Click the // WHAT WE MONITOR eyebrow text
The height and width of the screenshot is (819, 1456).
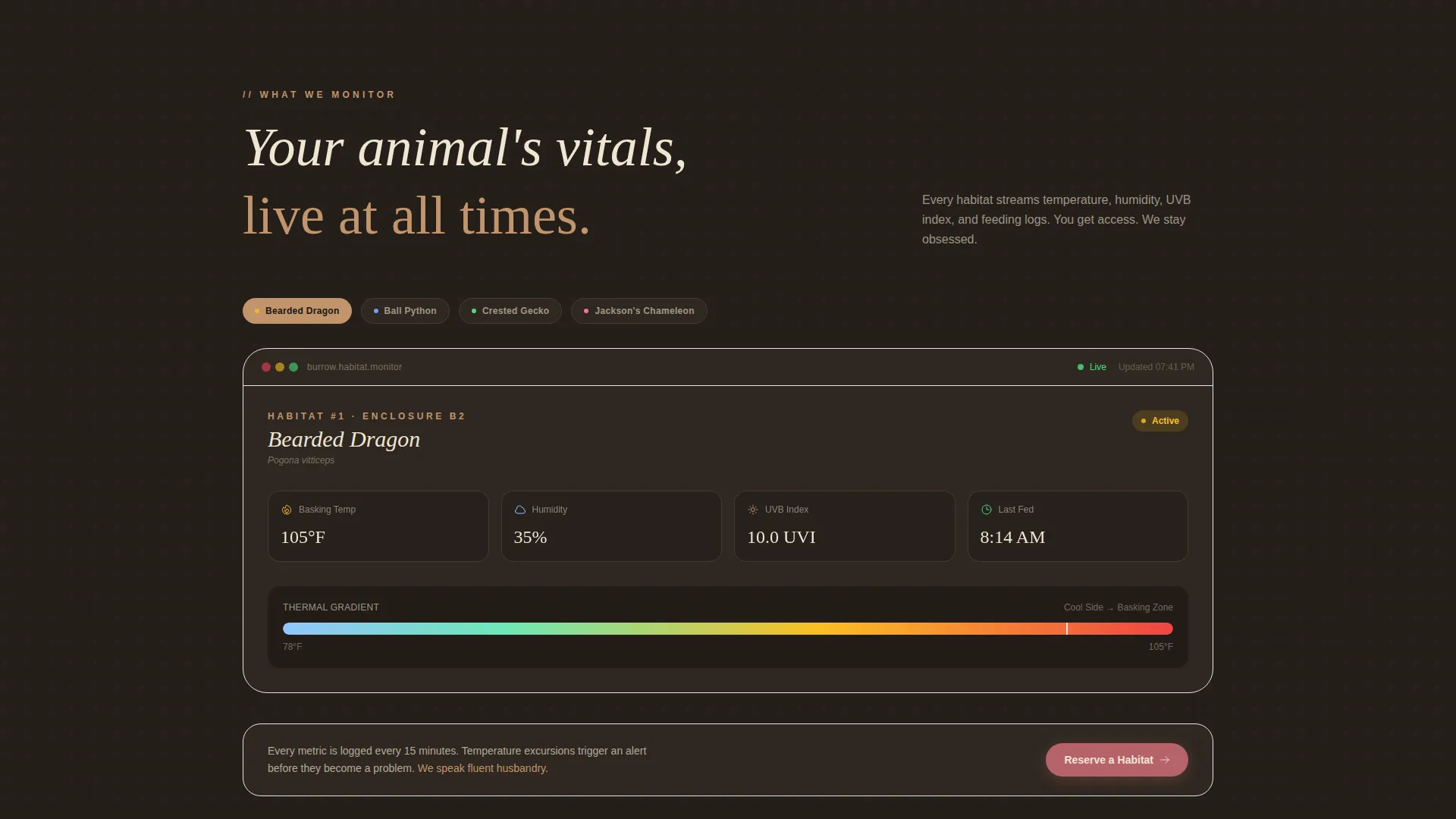[318, 95]
